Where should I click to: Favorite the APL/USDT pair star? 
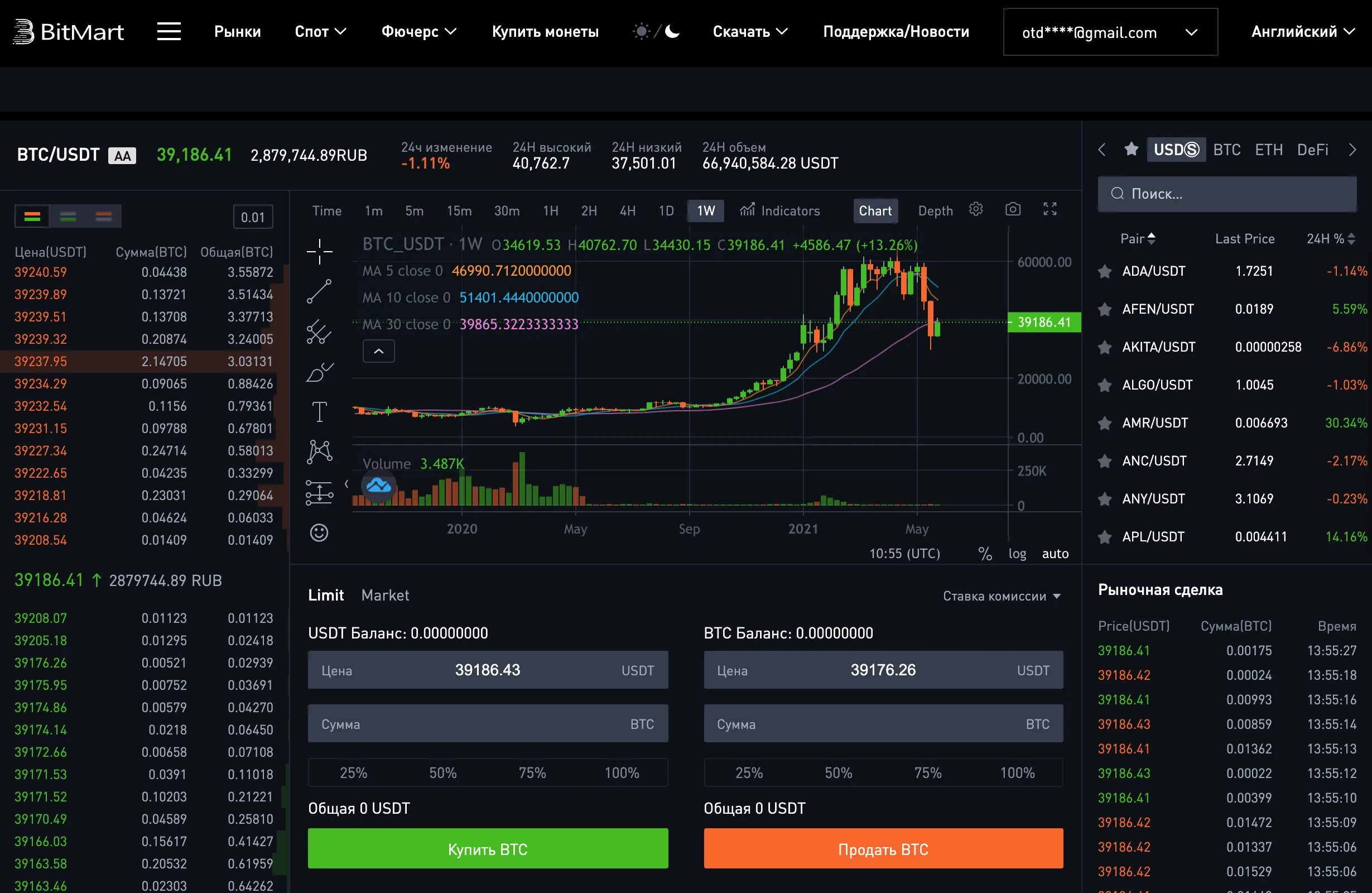coord(1105,537)
